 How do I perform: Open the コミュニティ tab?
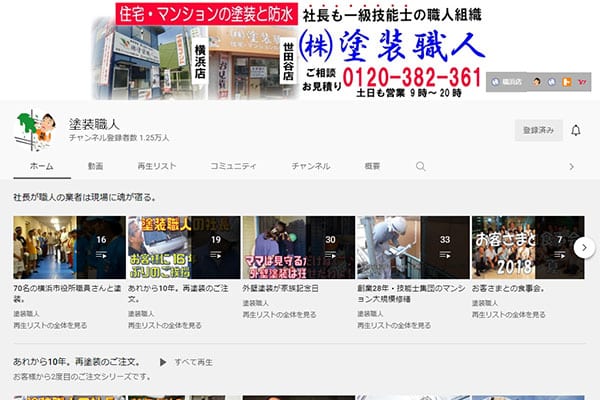(x=233, y=166)
